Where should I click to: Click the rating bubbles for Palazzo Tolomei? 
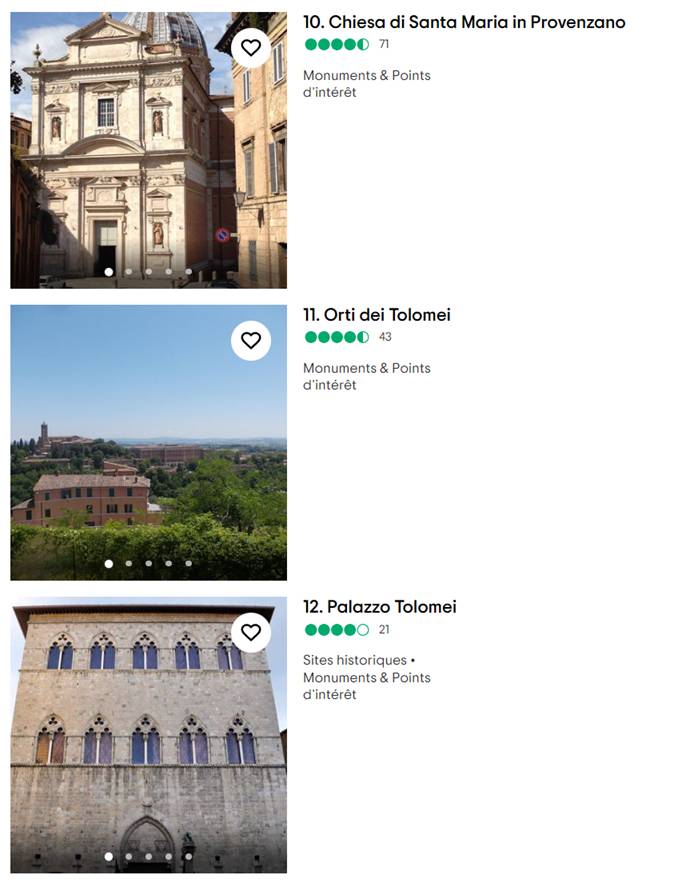coord(337,630)
